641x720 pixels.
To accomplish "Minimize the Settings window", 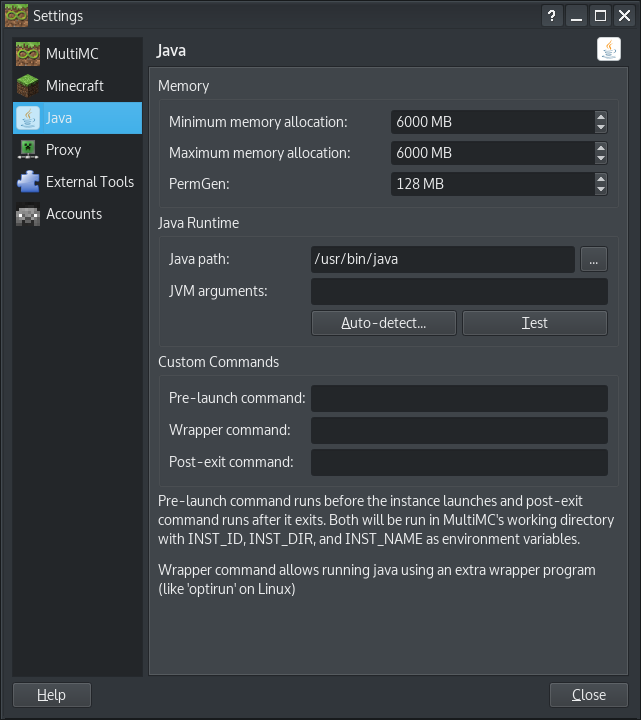I will pos(576,16).
